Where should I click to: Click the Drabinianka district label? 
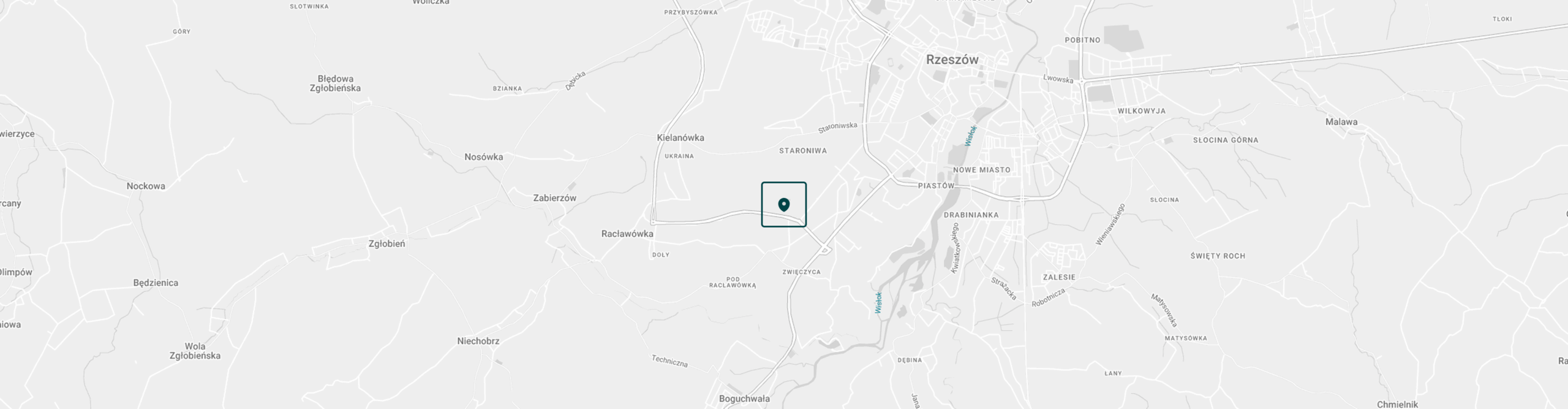click(x=971, y=215)
